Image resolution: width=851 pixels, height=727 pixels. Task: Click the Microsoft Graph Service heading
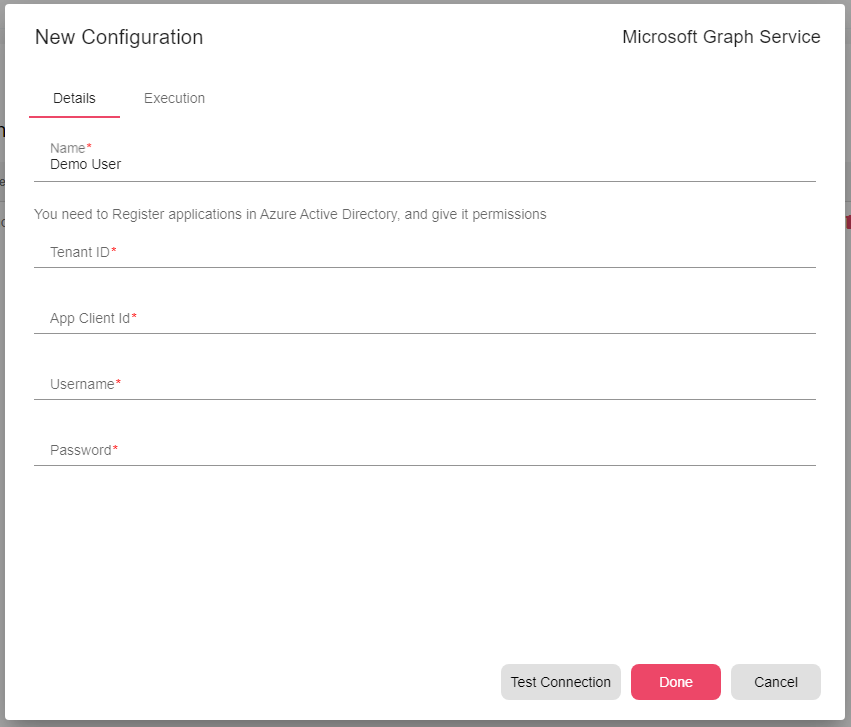tap(721, 37)
